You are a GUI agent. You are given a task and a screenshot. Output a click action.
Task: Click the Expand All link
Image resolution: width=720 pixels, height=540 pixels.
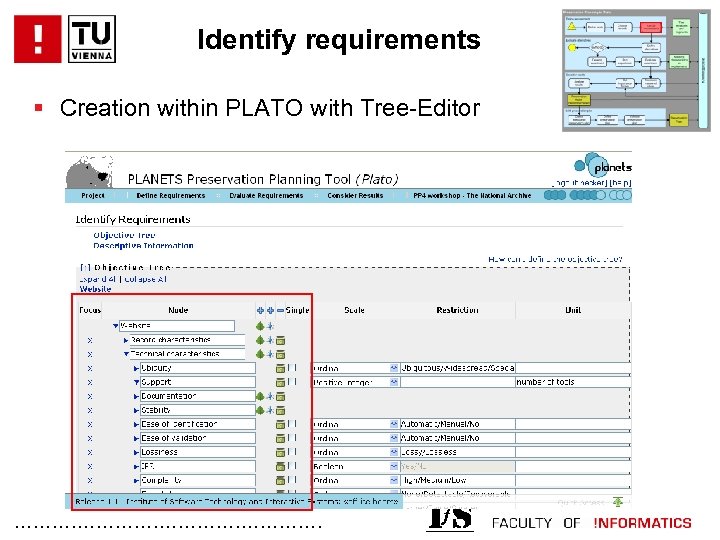click(97, 279)
